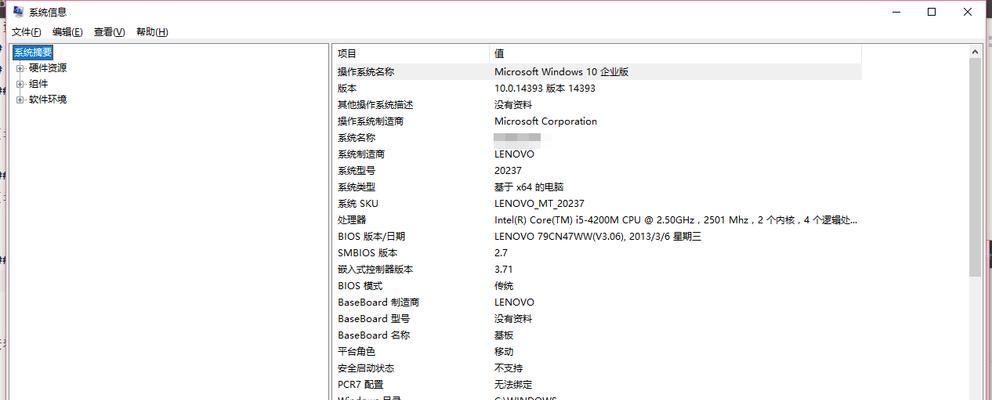The image size is (992, 400).
Task: Maximize the 系统信息 window
Action: [932, 12]
